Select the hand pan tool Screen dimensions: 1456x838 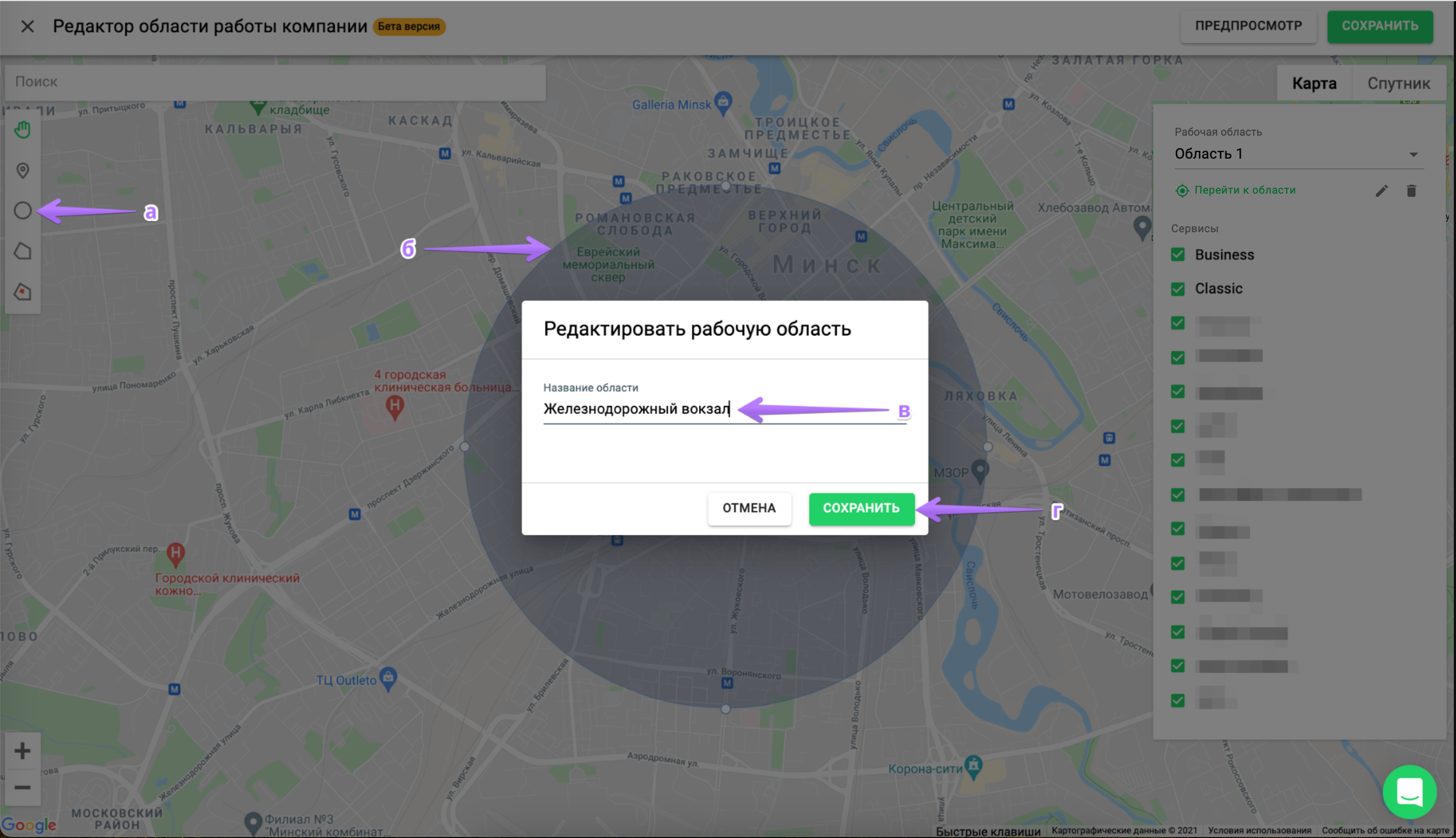pyautogui.click(x=22, y=129)
